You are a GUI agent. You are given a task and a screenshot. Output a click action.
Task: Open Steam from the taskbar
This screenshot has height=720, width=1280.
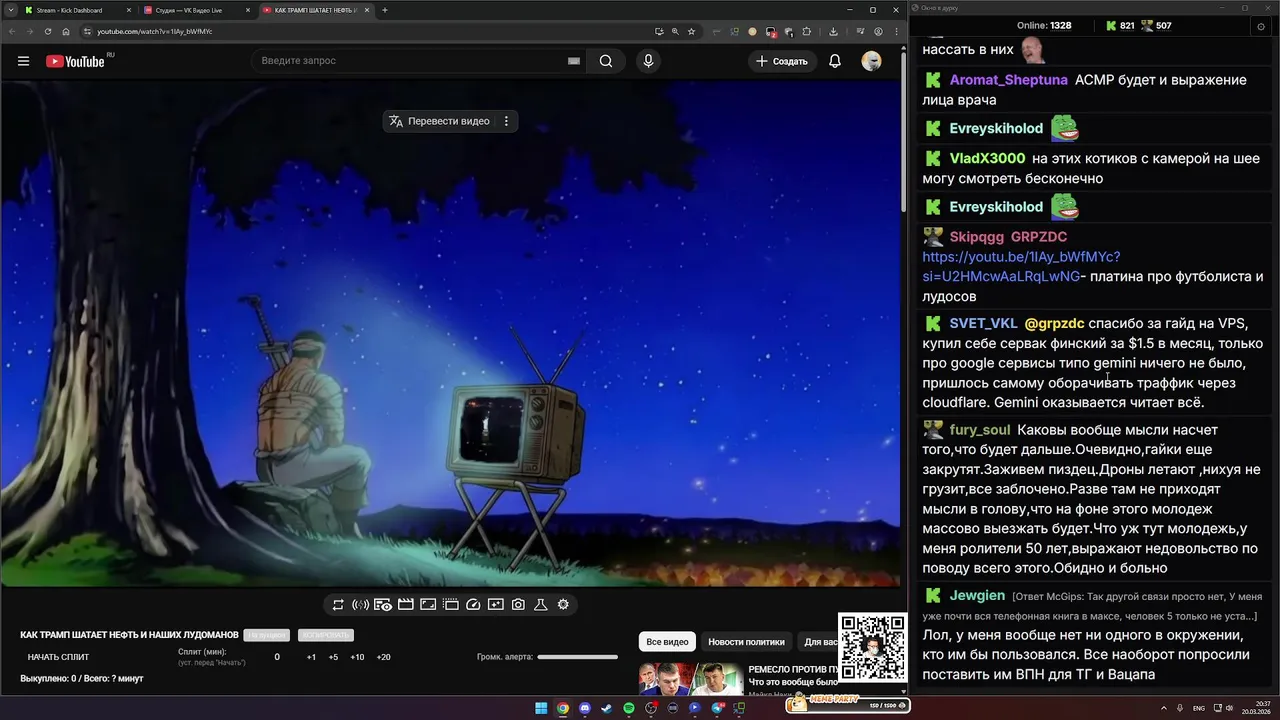[607, 708]
